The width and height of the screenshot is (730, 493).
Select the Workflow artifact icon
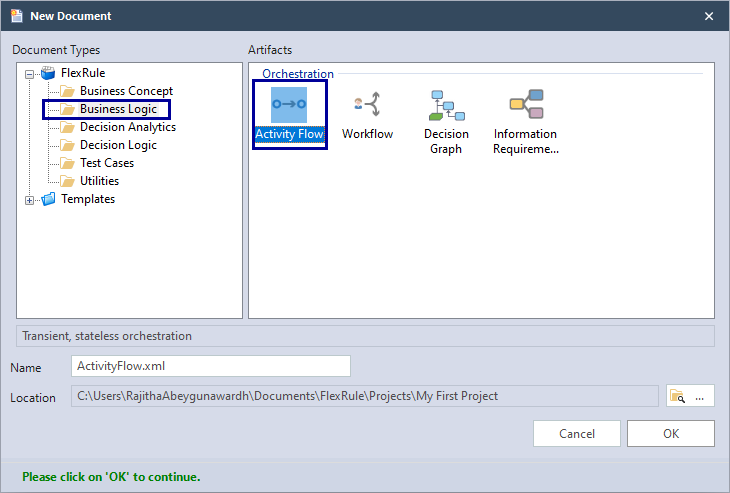[367, 104]
